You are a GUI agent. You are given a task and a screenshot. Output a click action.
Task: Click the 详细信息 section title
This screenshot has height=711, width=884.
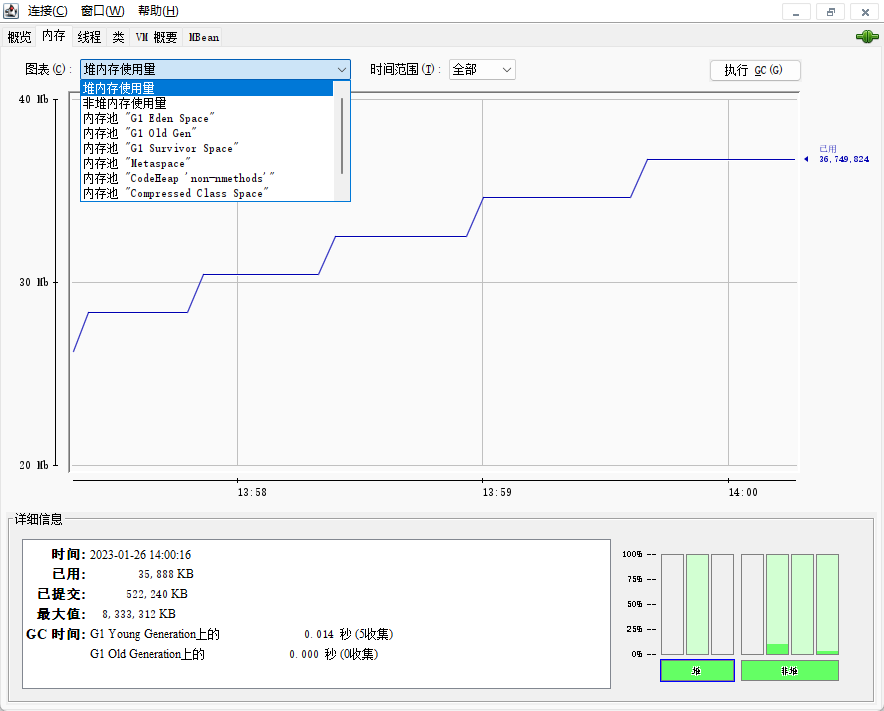point(38,519)
